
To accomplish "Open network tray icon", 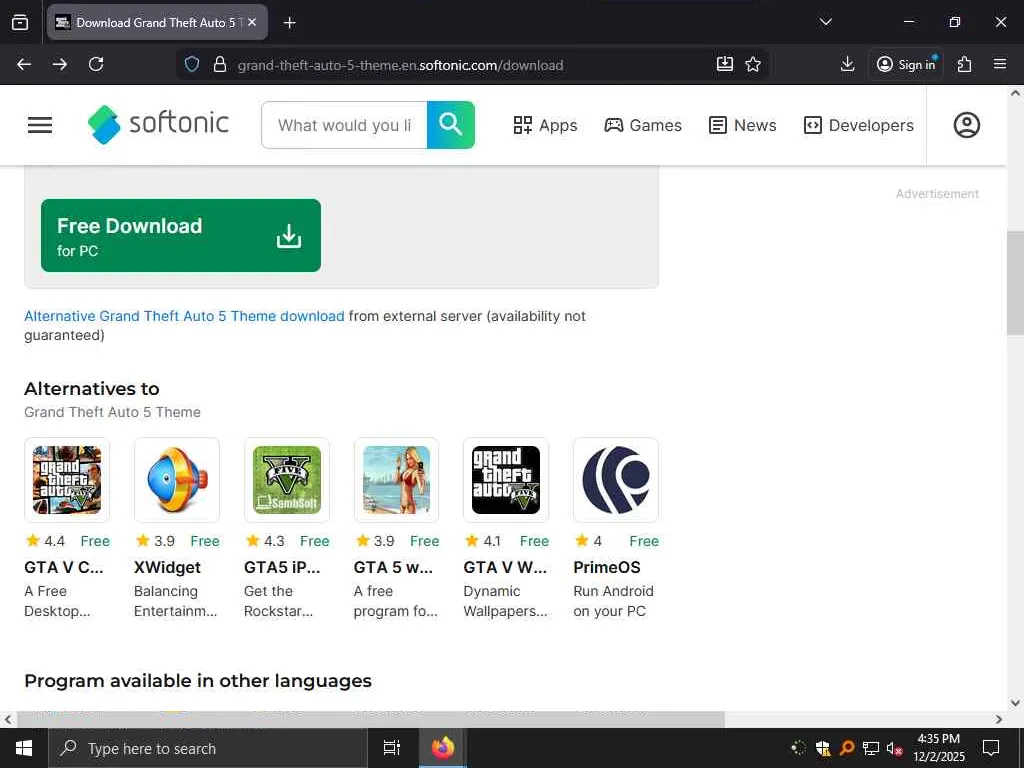I will [871, 748].
